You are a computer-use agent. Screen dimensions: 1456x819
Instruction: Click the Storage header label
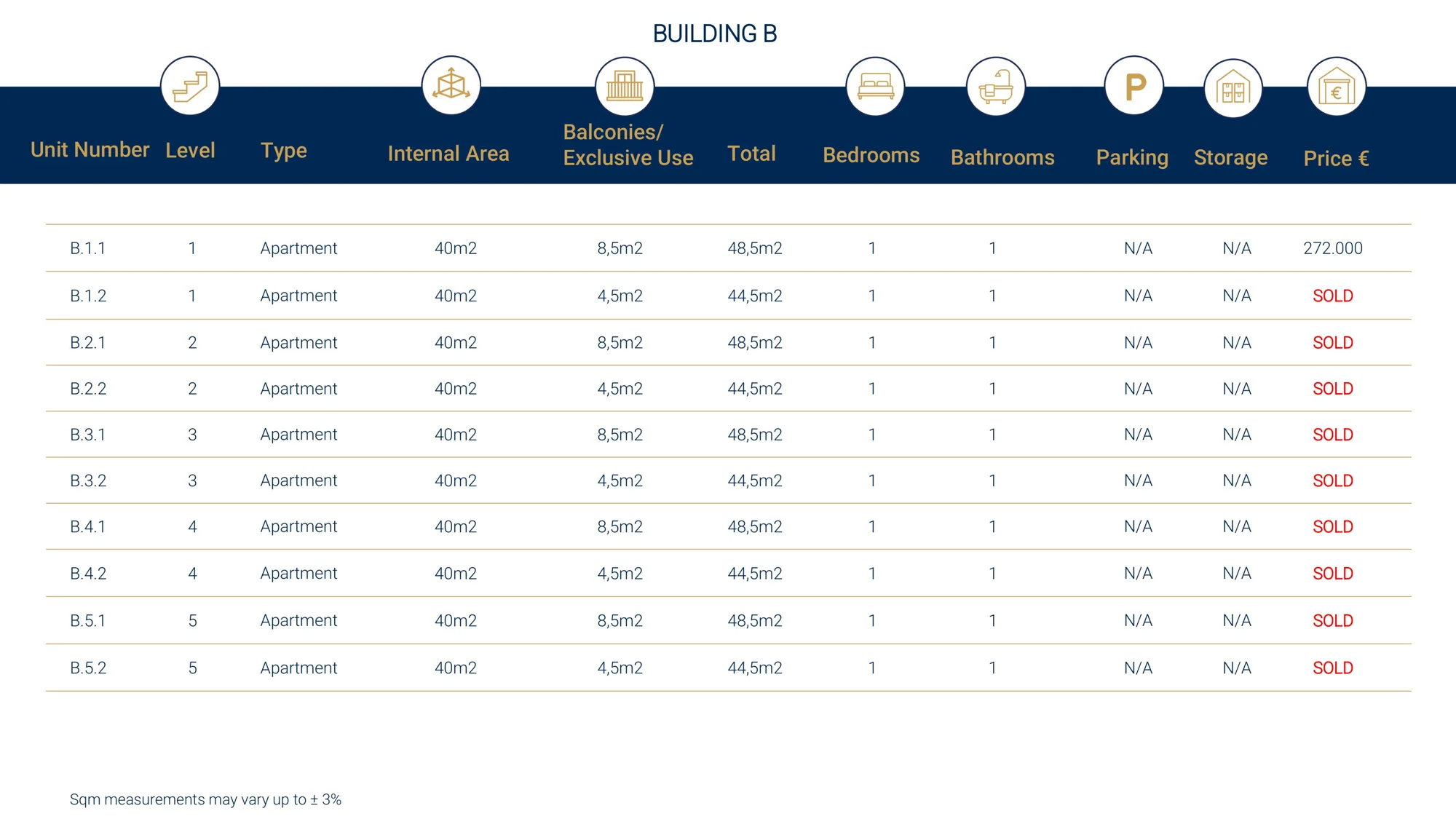click(x=1230, y=158)
